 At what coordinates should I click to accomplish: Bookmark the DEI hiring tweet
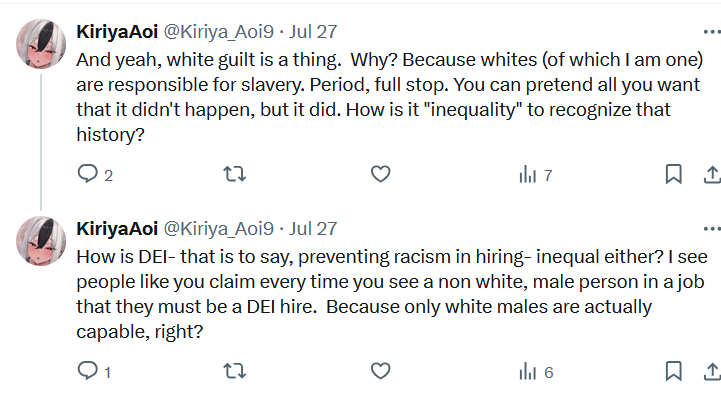674,371
